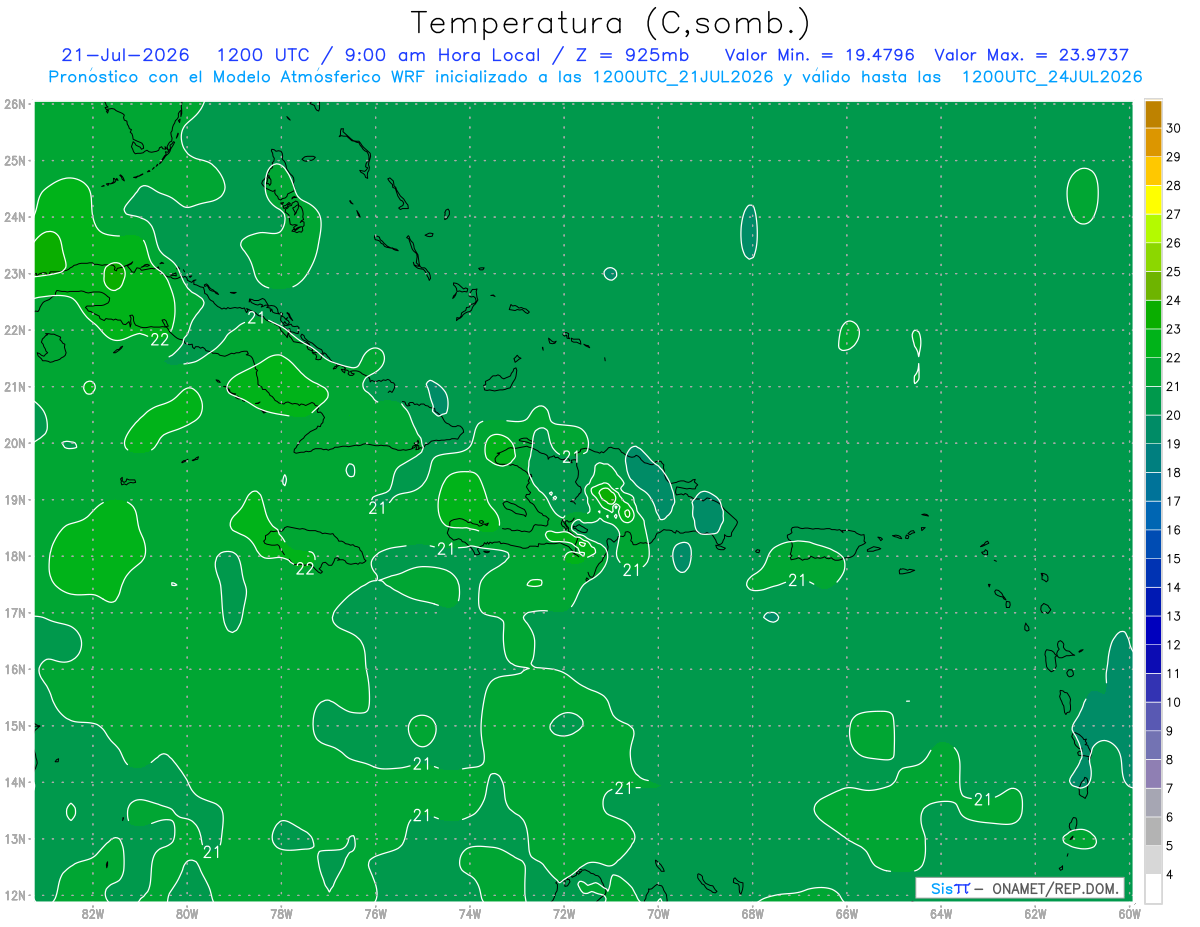This screenshot has width=1200, height=927.
Task: Click color scale label '30'
Action: 1173,128
